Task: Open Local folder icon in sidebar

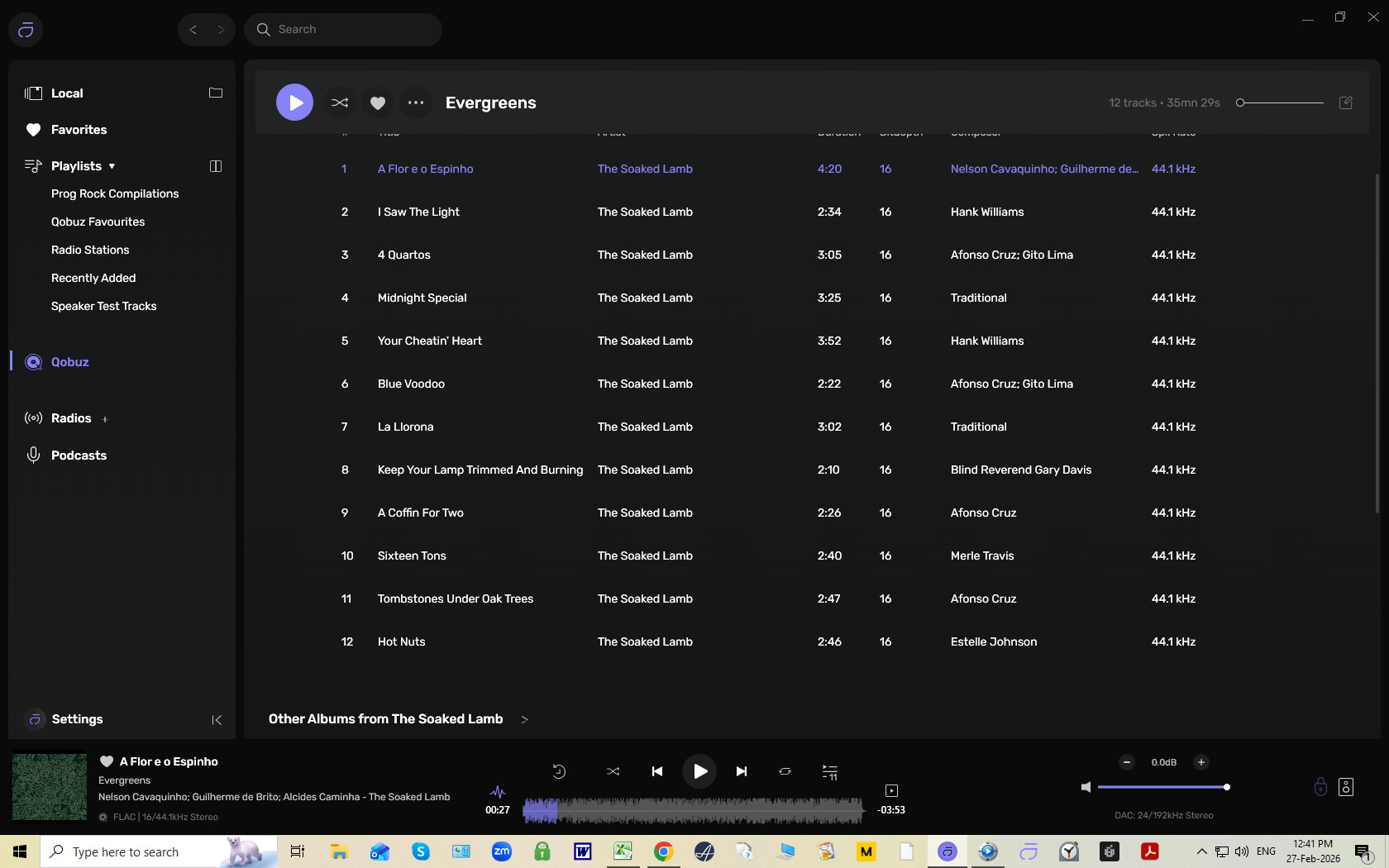Action: [216, 93]
